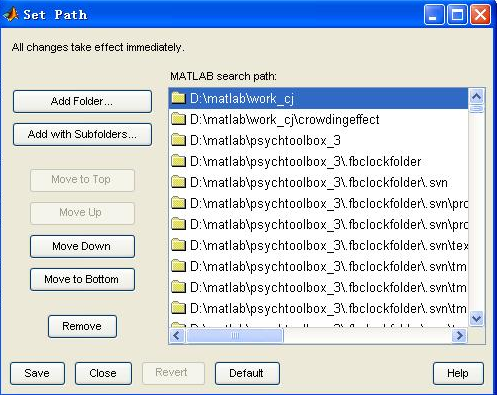The image size is (498, 395).
Task: Select the psychtoolbox_3\.fbclockfolder entry
Action: coord(318,161)
